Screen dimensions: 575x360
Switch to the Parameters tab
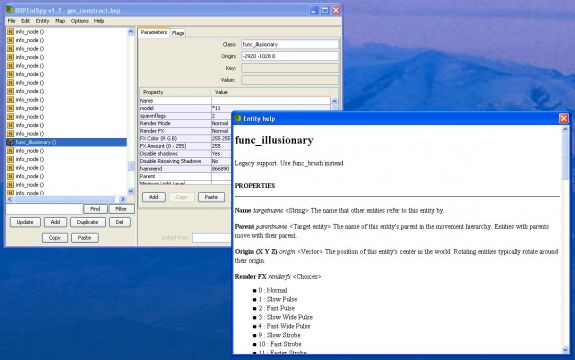(x=154, y=32)
